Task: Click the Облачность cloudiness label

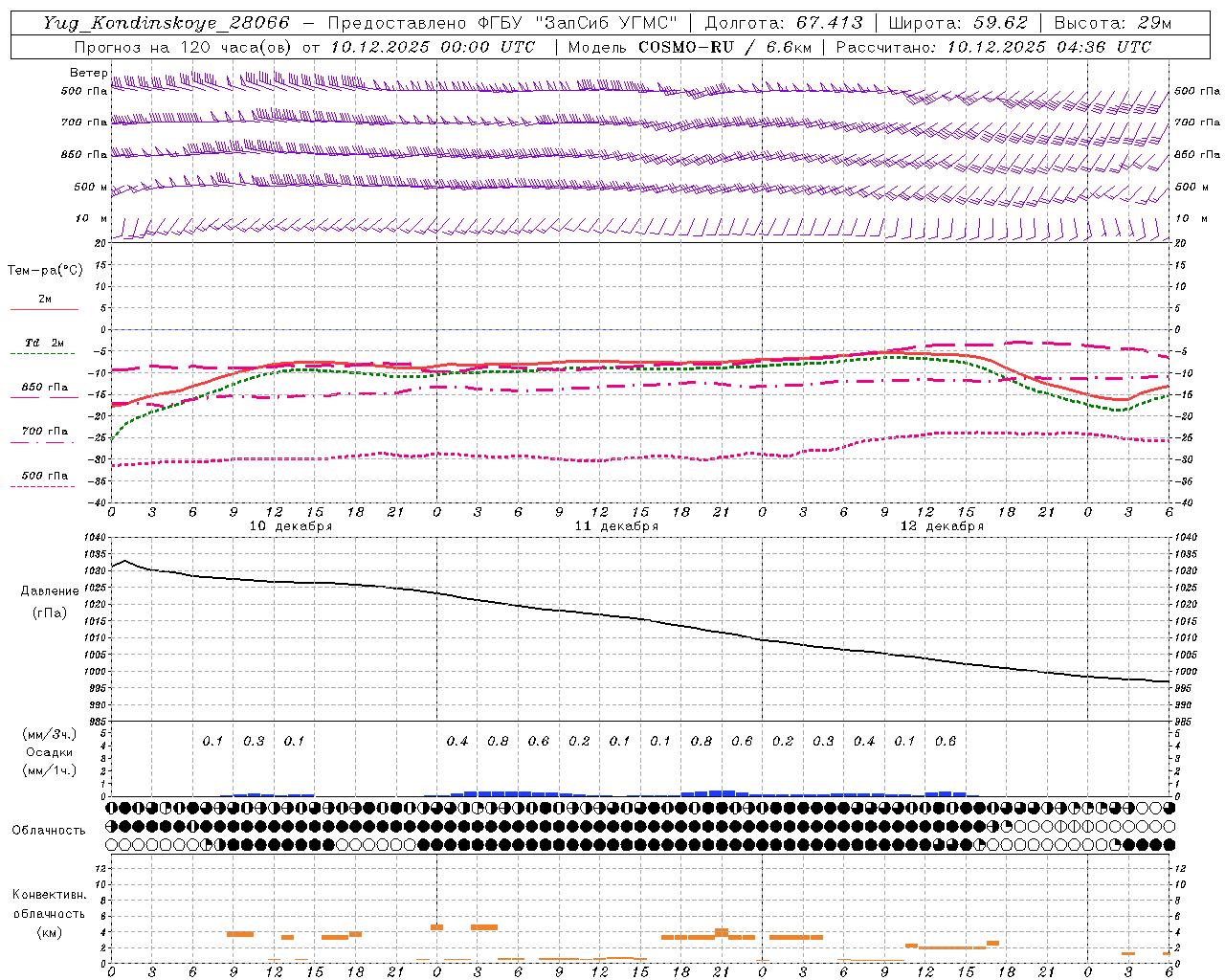Action: coord(49,831)
